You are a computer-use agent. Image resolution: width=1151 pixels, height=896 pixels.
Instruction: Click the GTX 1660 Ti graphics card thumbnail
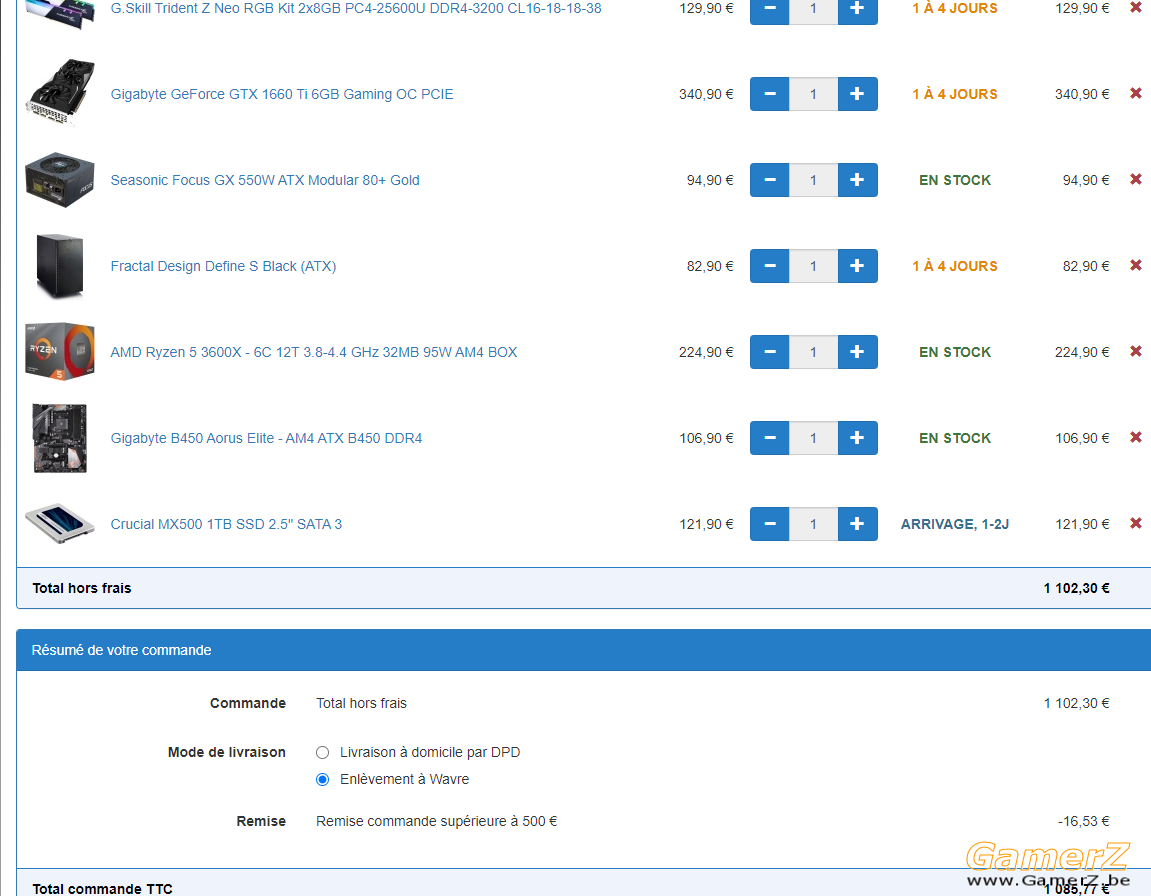[x=60, y=92]
